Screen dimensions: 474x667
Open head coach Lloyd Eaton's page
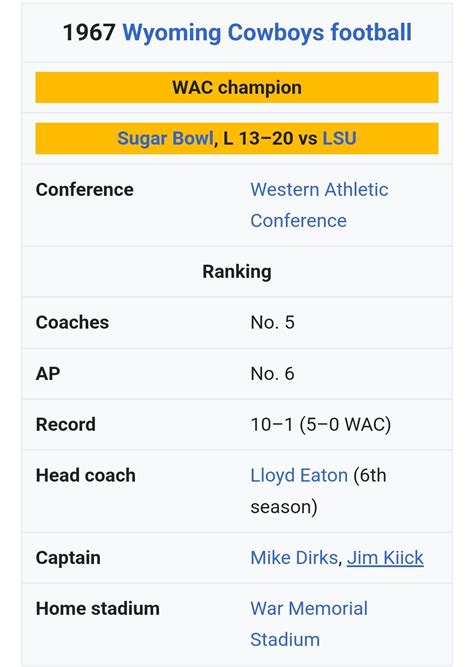[299, 476]
